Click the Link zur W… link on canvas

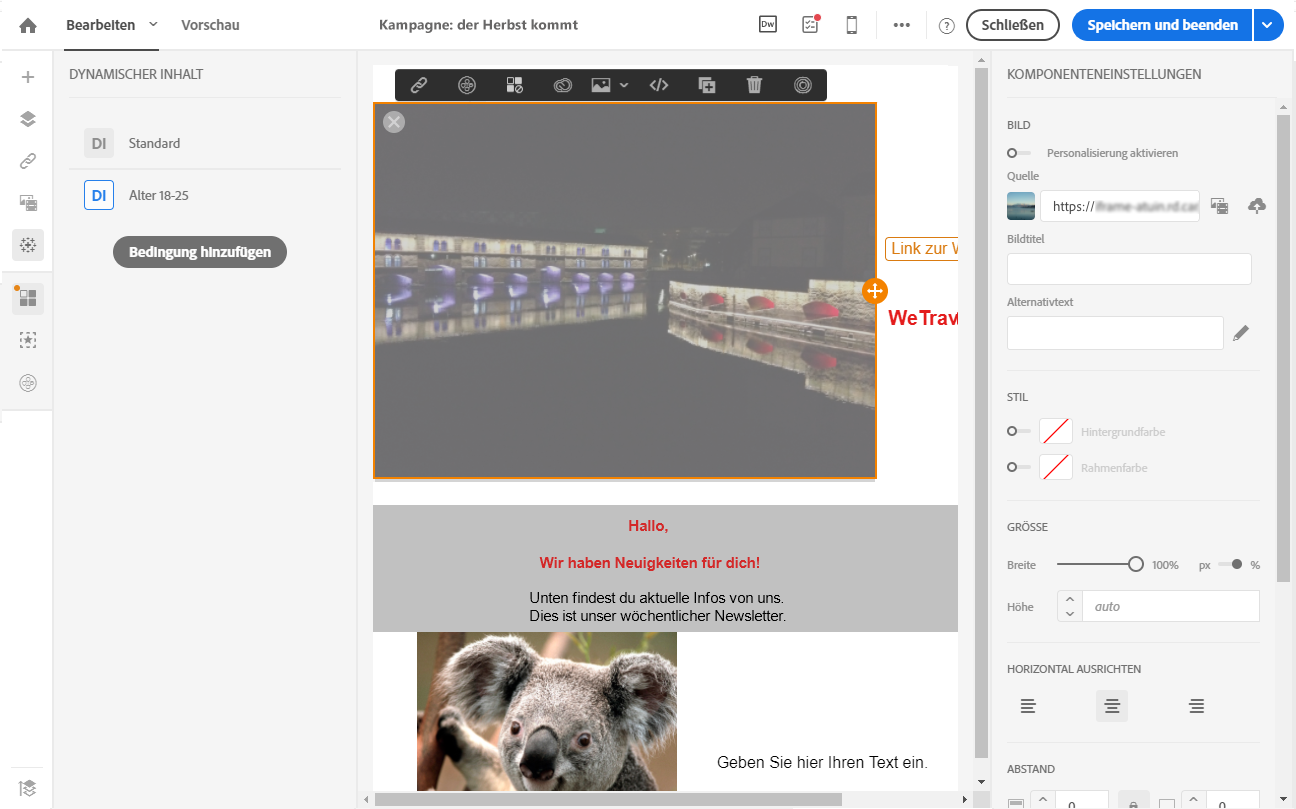[x=922, y=248]
